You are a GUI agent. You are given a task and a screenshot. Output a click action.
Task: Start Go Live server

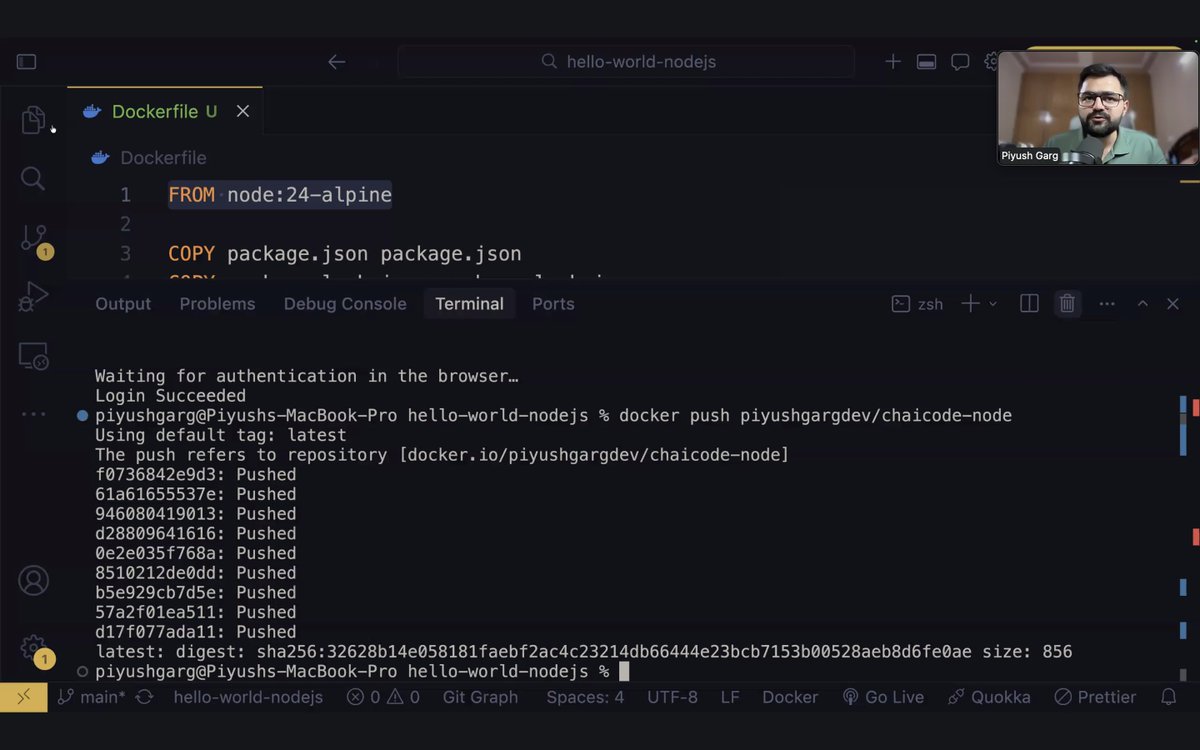(883, 697)
